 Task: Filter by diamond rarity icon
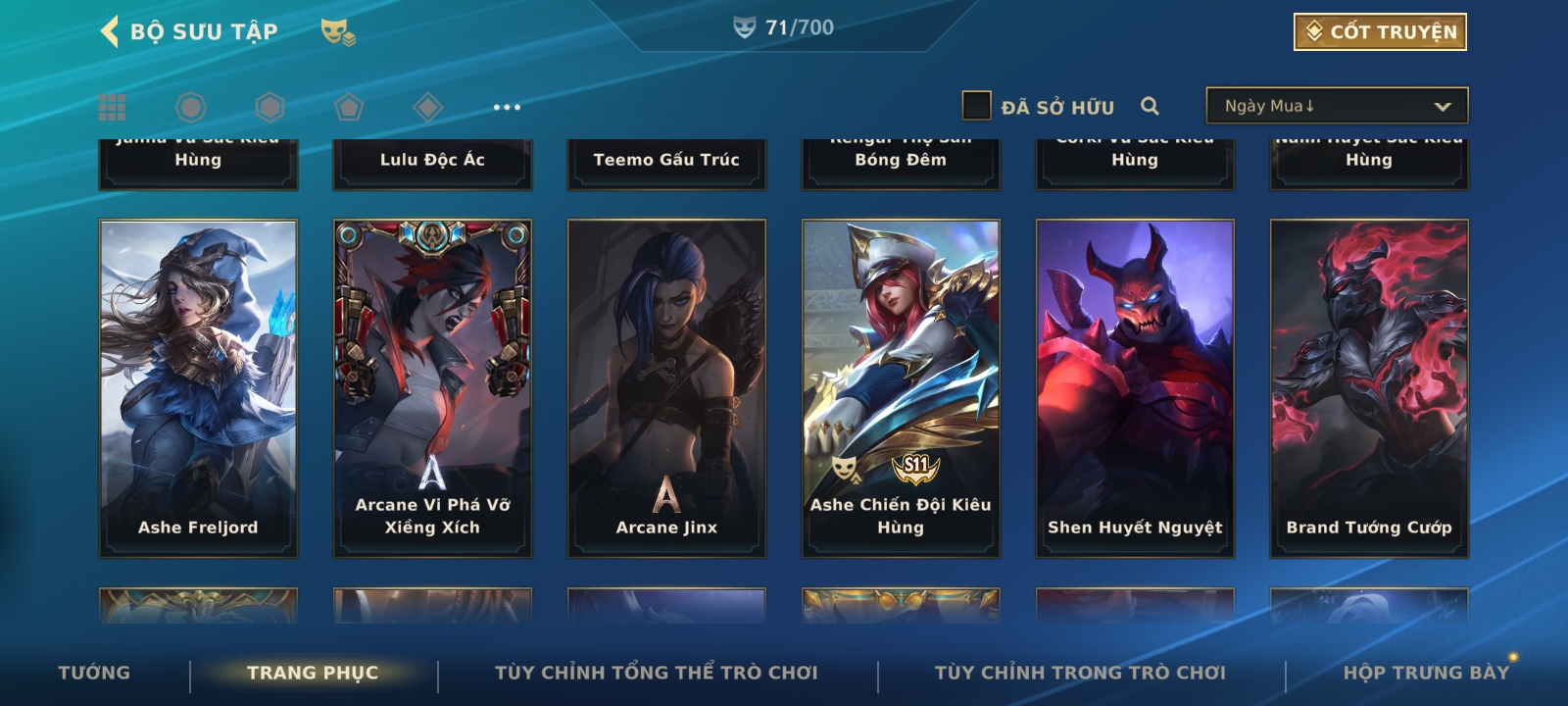click(428, 107)
